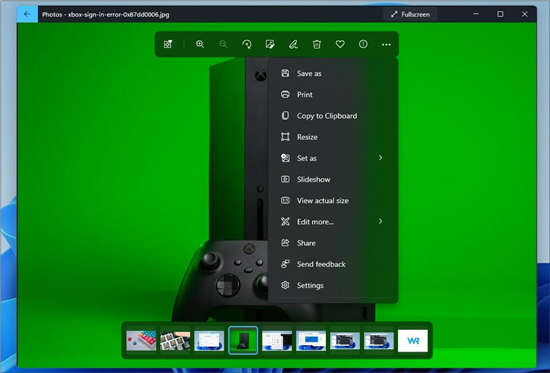Rotate the image with the rotate icon

tap(247, 44)
